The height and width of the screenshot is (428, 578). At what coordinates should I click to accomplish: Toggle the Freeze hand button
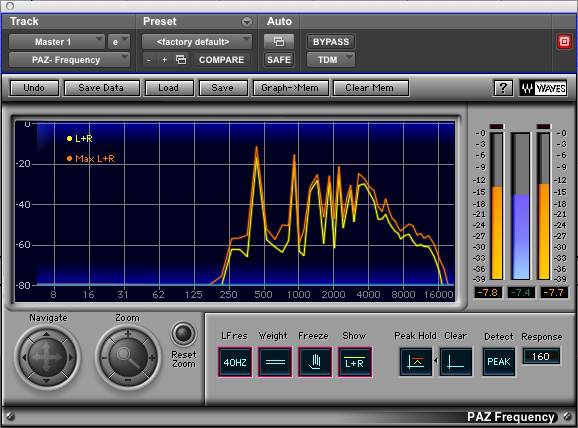pos(315,362)
